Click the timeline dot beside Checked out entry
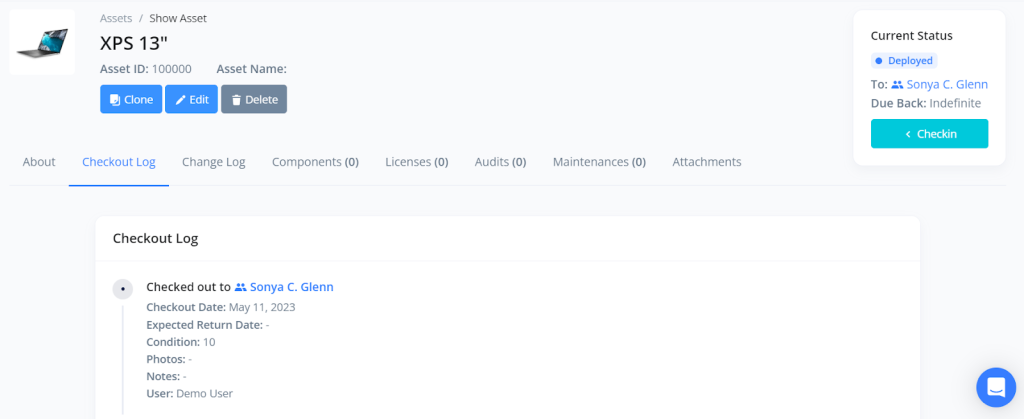The width and height of the screenshot is (1024, 419). point(123,288)
